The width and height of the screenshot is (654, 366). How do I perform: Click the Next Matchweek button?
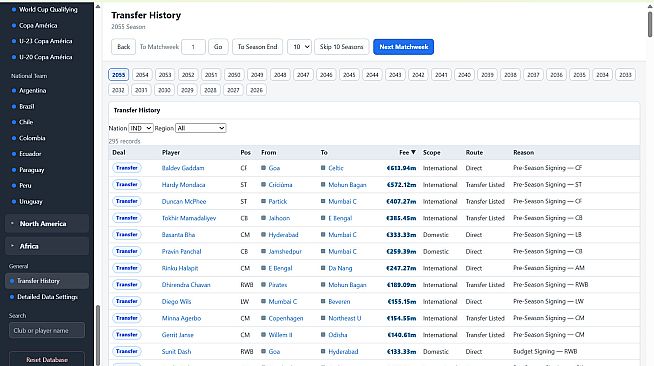tap(403, 47)
